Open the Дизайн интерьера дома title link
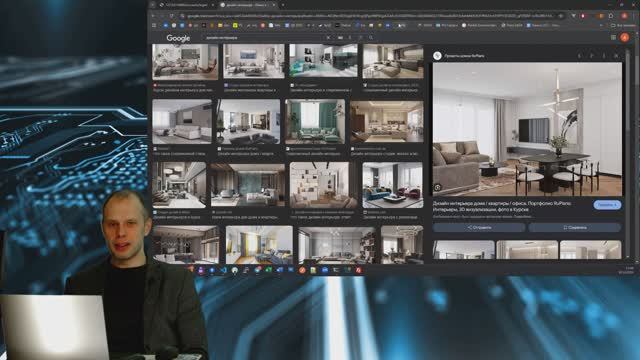This screenshot has height=360, width=640. pyautogui.click(x=502, y=206)
